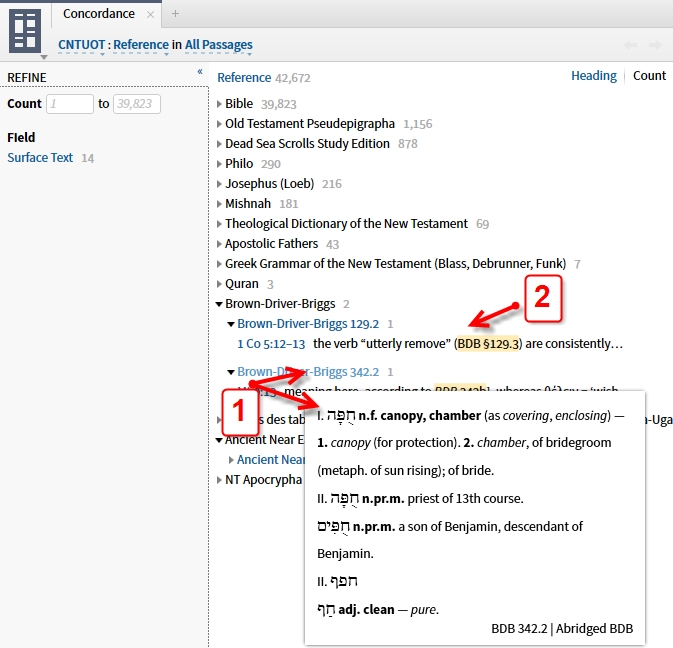Expand Dead Sea Scrolls Study Edition group
Image resolution: width=673 pixels, height=648 pixels.
219,144
